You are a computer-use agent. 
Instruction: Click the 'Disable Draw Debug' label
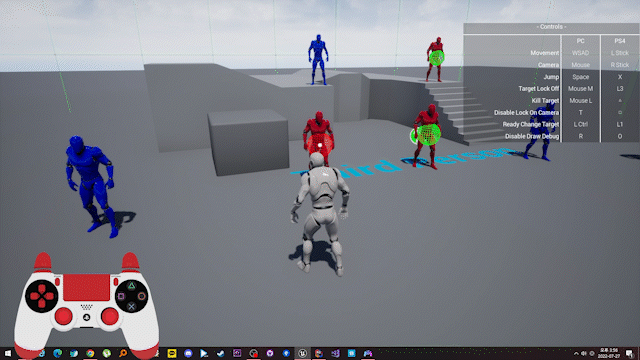click(532, 136)
